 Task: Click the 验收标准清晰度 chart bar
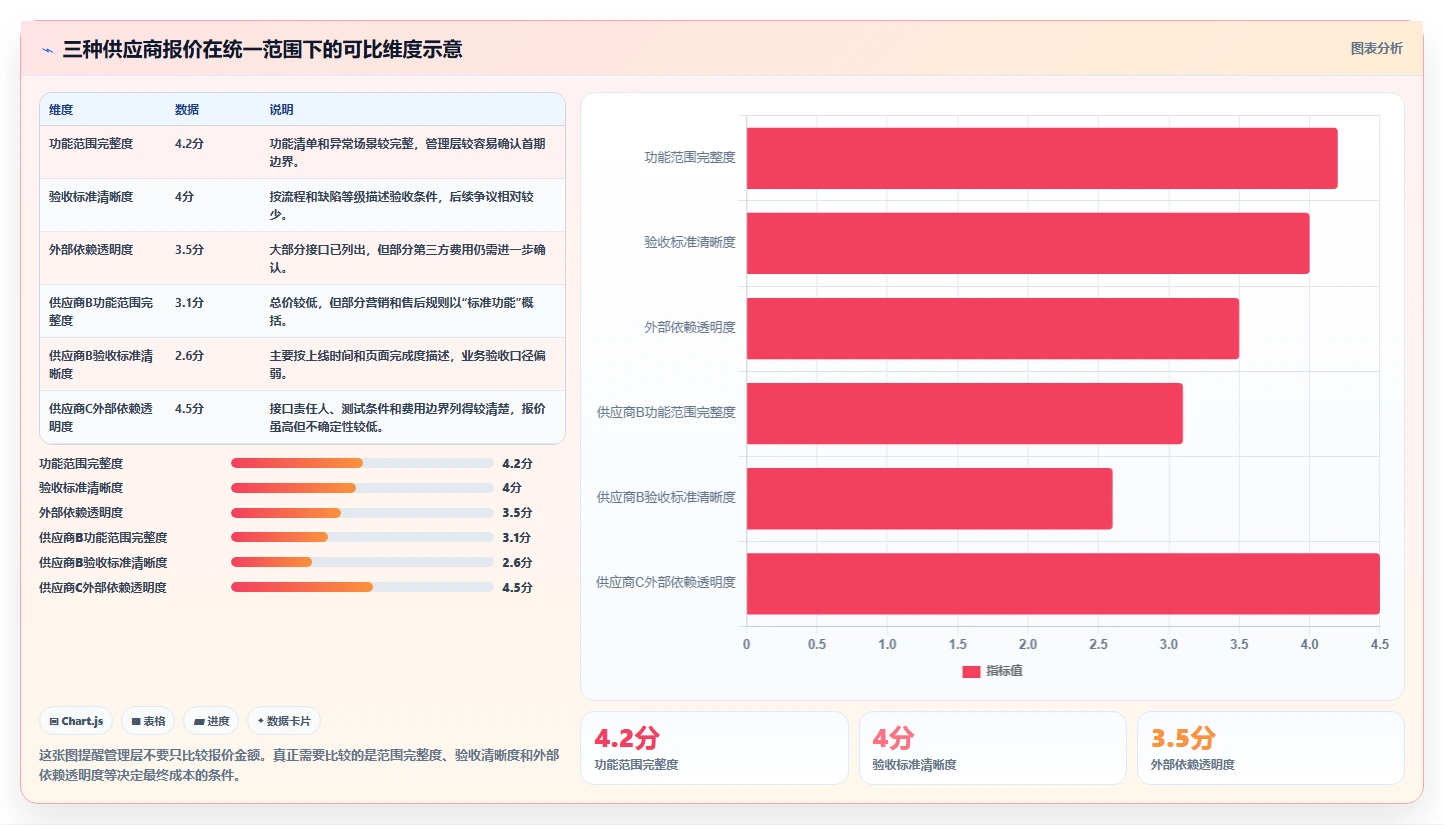tap(1028, 243)
